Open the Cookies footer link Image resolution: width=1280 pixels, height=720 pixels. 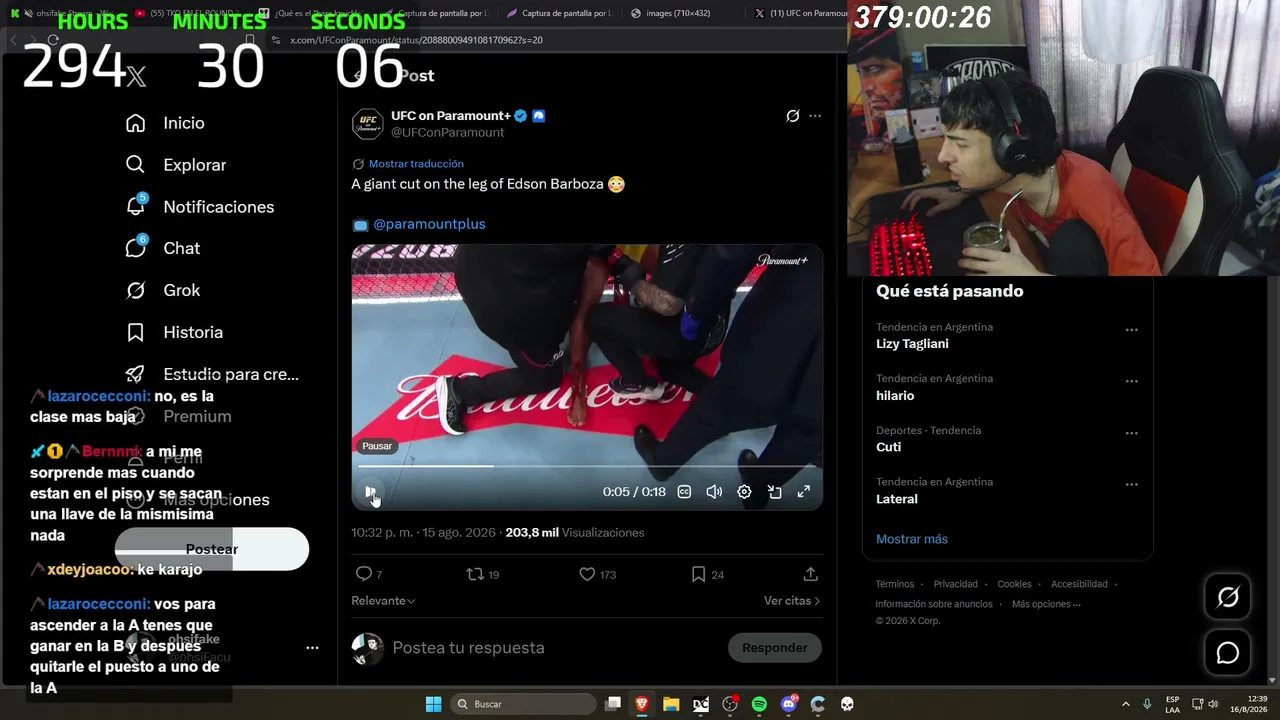click(1014, 584)
